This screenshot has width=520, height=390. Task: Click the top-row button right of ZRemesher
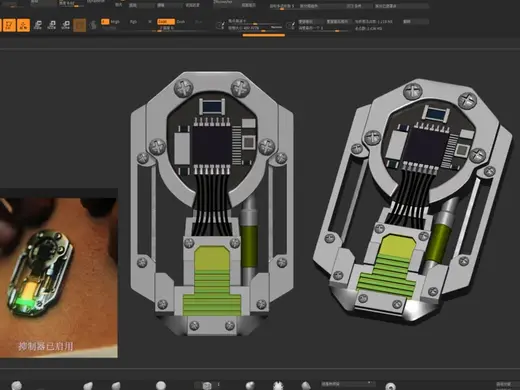249,5
